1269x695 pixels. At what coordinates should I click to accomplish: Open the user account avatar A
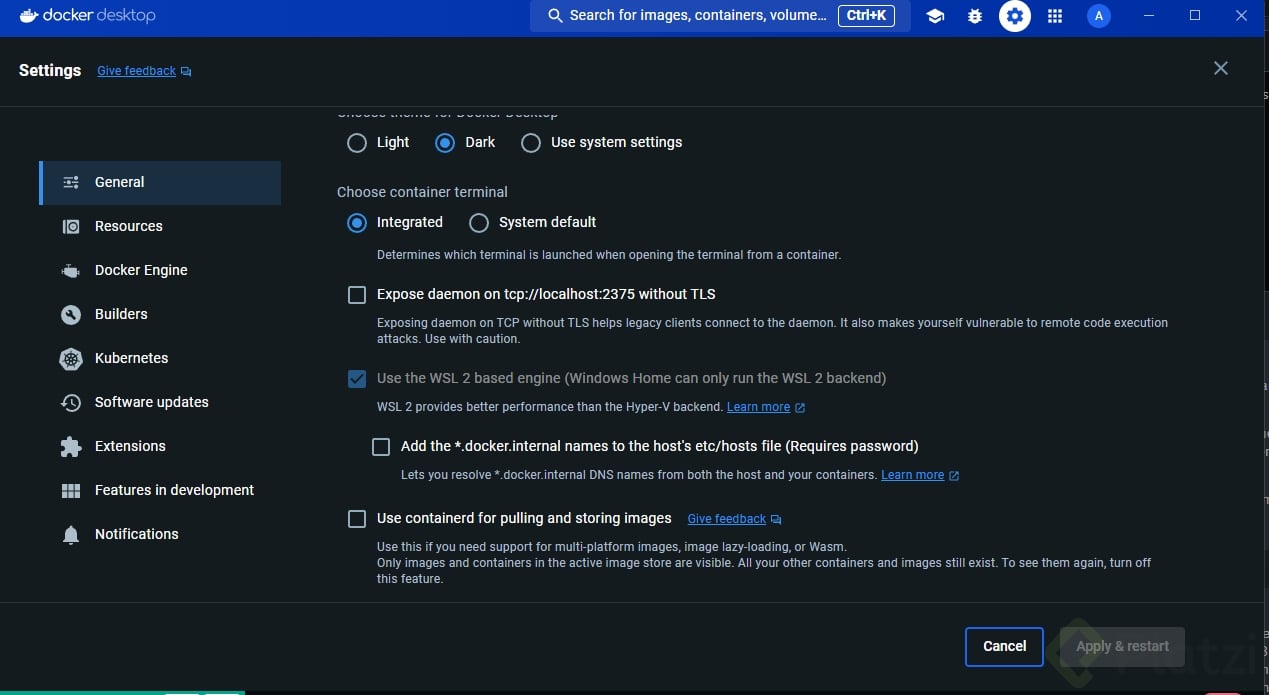pos(1099,16)
